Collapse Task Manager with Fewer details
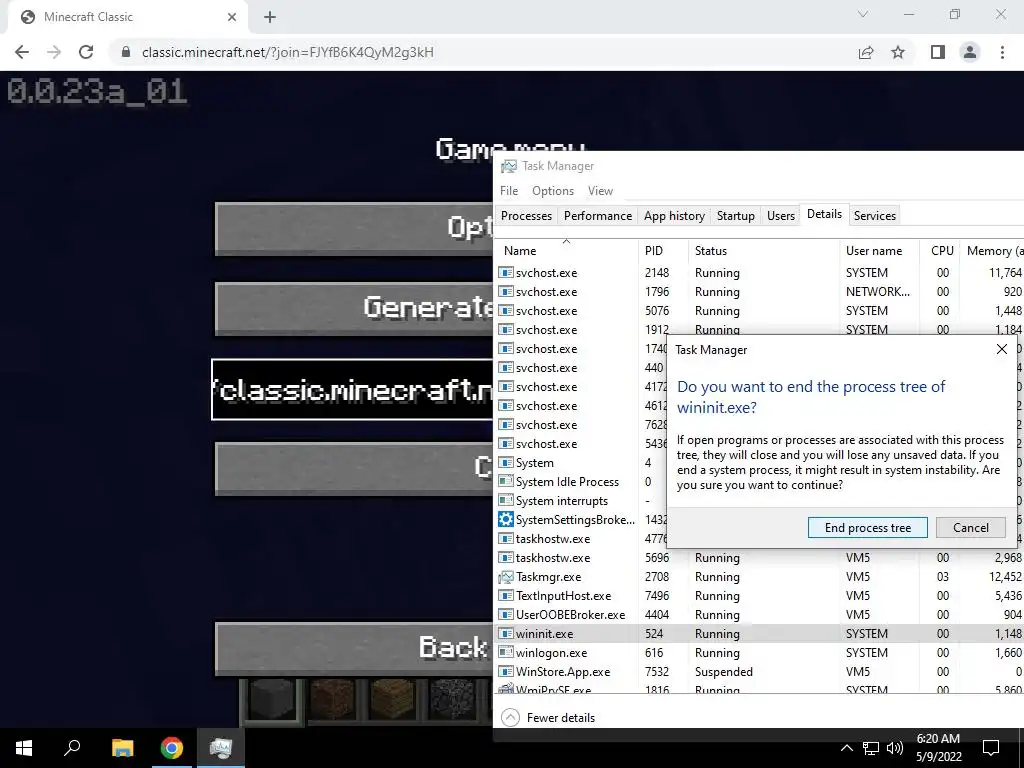 tap(548, 718)
